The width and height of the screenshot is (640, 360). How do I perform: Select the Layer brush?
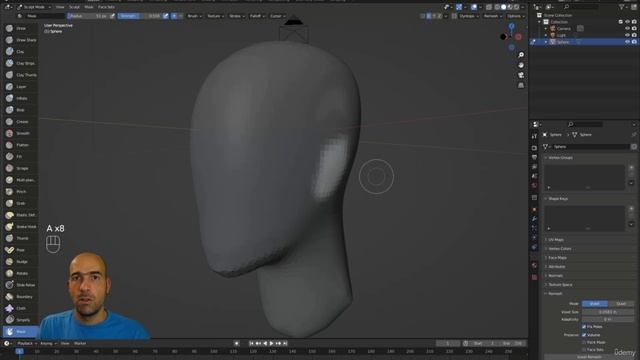click(20, 87)
